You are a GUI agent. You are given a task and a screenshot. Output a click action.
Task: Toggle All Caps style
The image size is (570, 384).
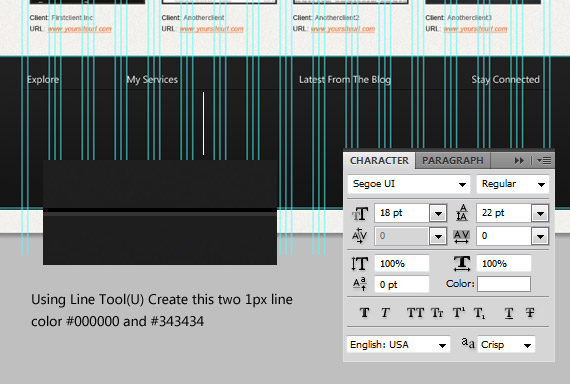[416, 313]
